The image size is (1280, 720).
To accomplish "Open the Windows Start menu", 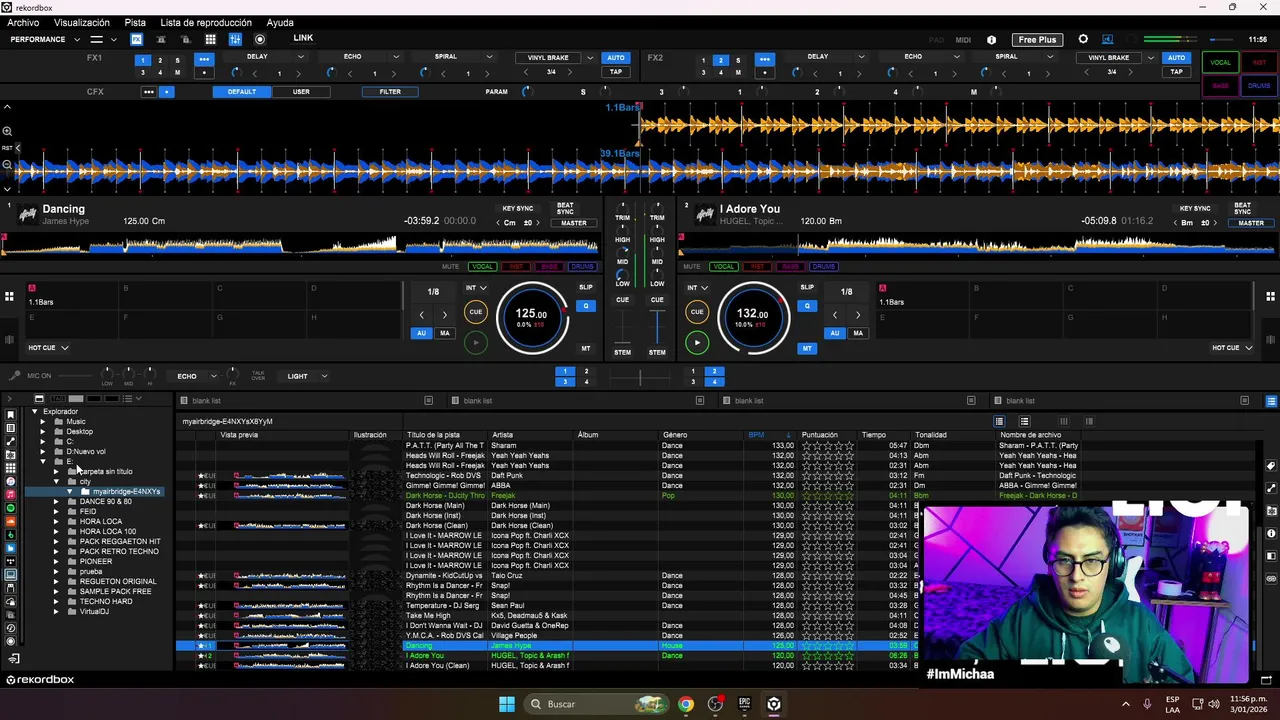I will pos(507,704).
